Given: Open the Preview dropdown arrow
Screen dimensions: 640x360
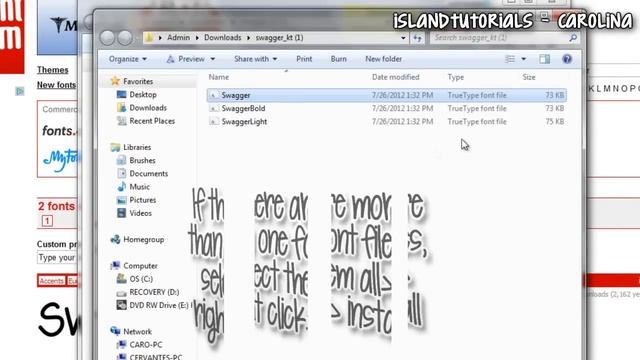Looking at the screenshot, I should pos(213,60).
